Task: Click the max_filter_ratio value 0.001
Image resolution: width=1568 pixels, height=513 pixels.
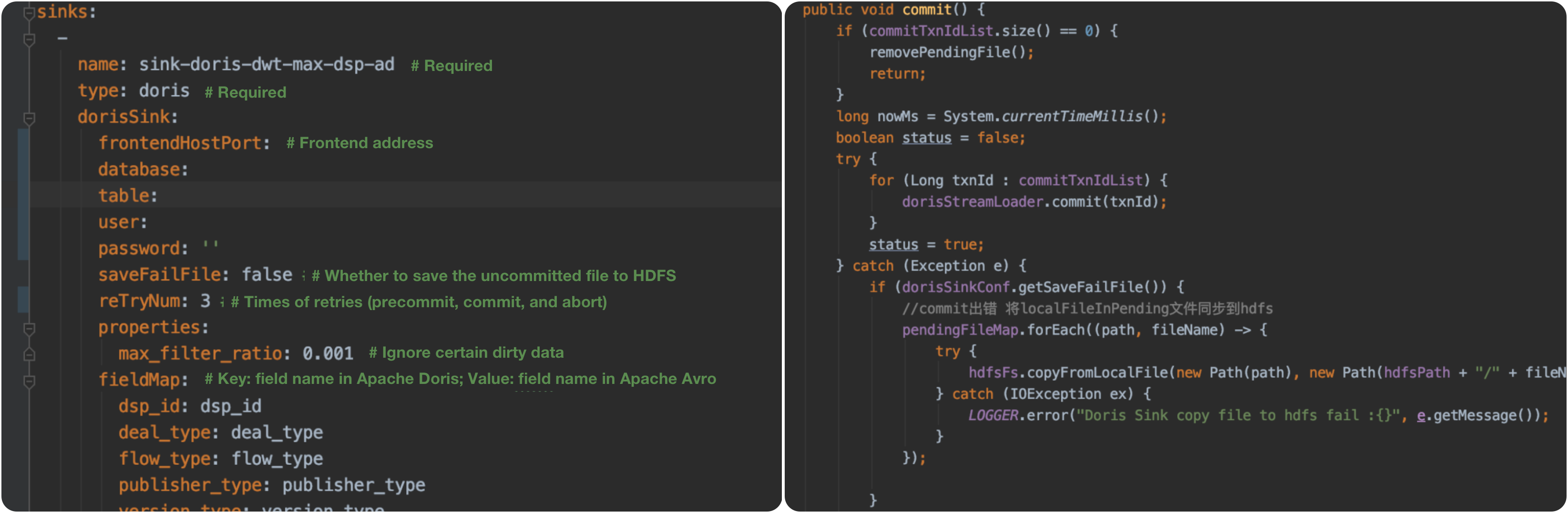Action: coord(328,353)
